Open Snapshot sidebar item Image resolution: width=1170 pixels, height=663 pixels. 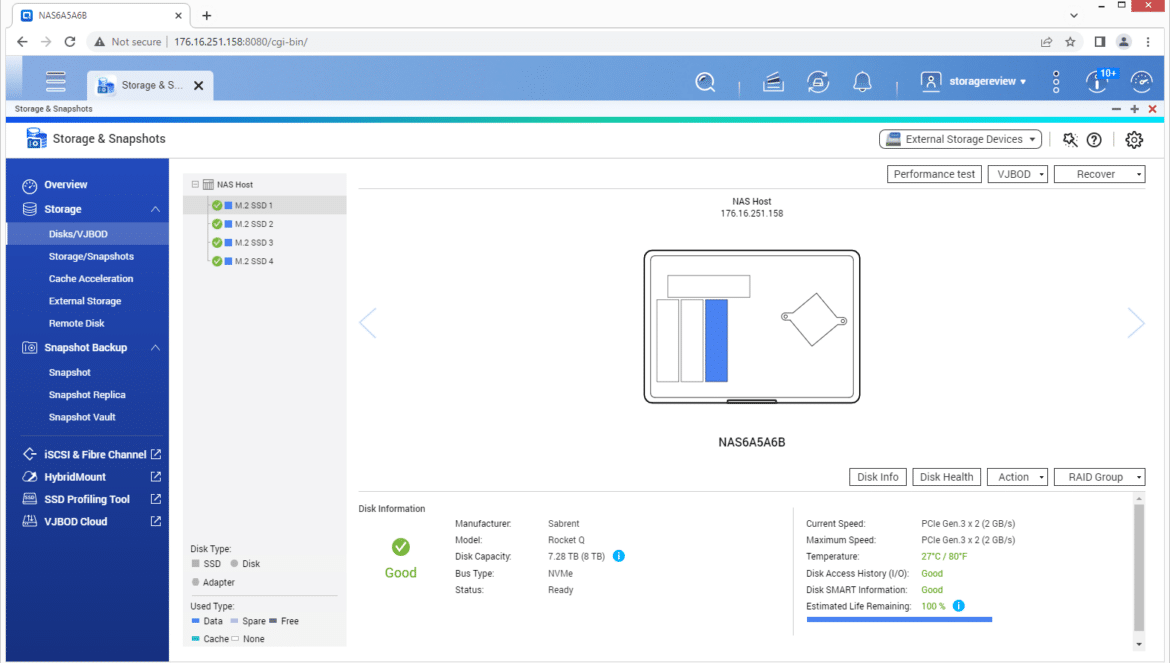[x=69, y=373]
